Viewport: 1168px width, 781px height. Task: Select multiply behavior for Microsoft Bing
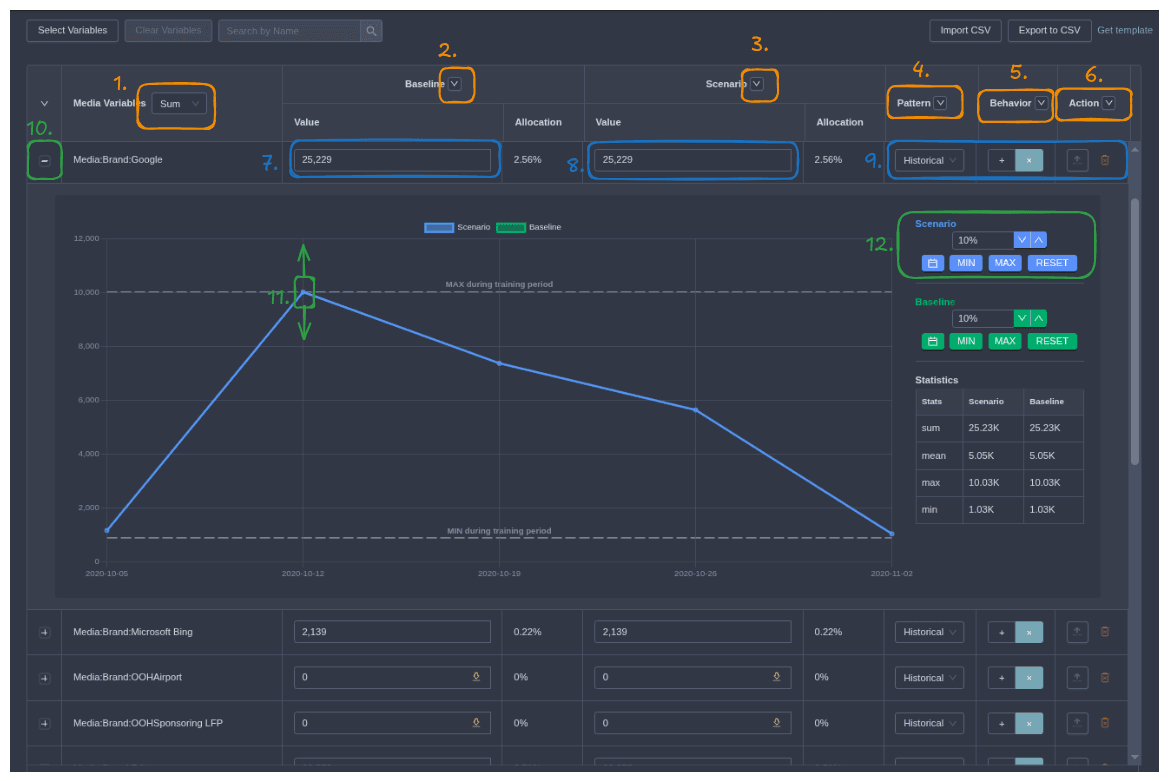pos(1029,632)
